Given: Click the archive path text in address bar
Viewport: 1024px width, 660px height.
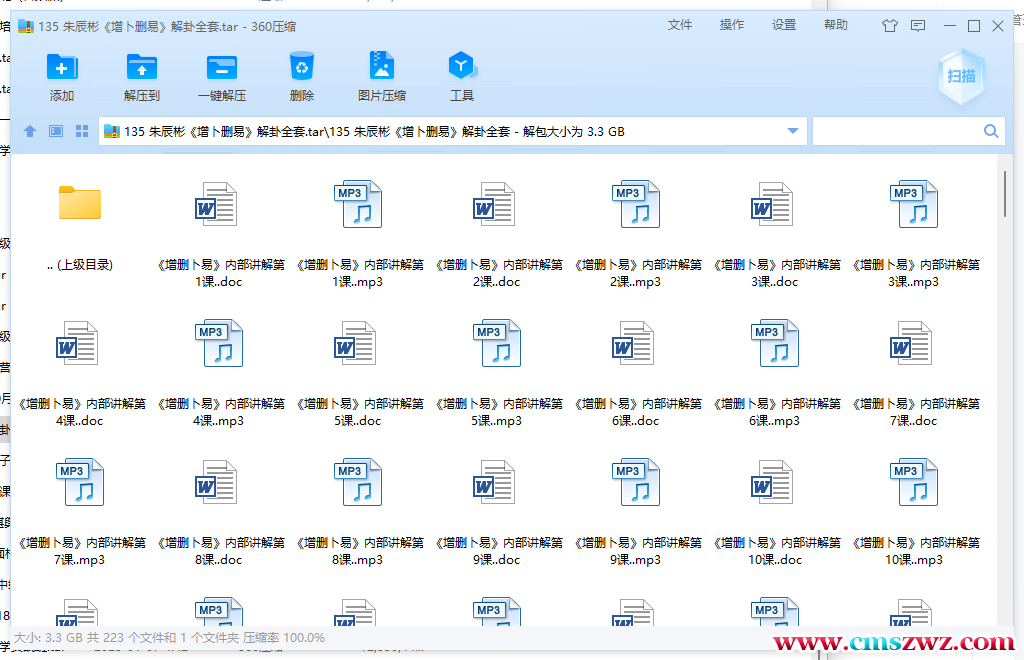Looking at the screenshot, I should (374, 131).
